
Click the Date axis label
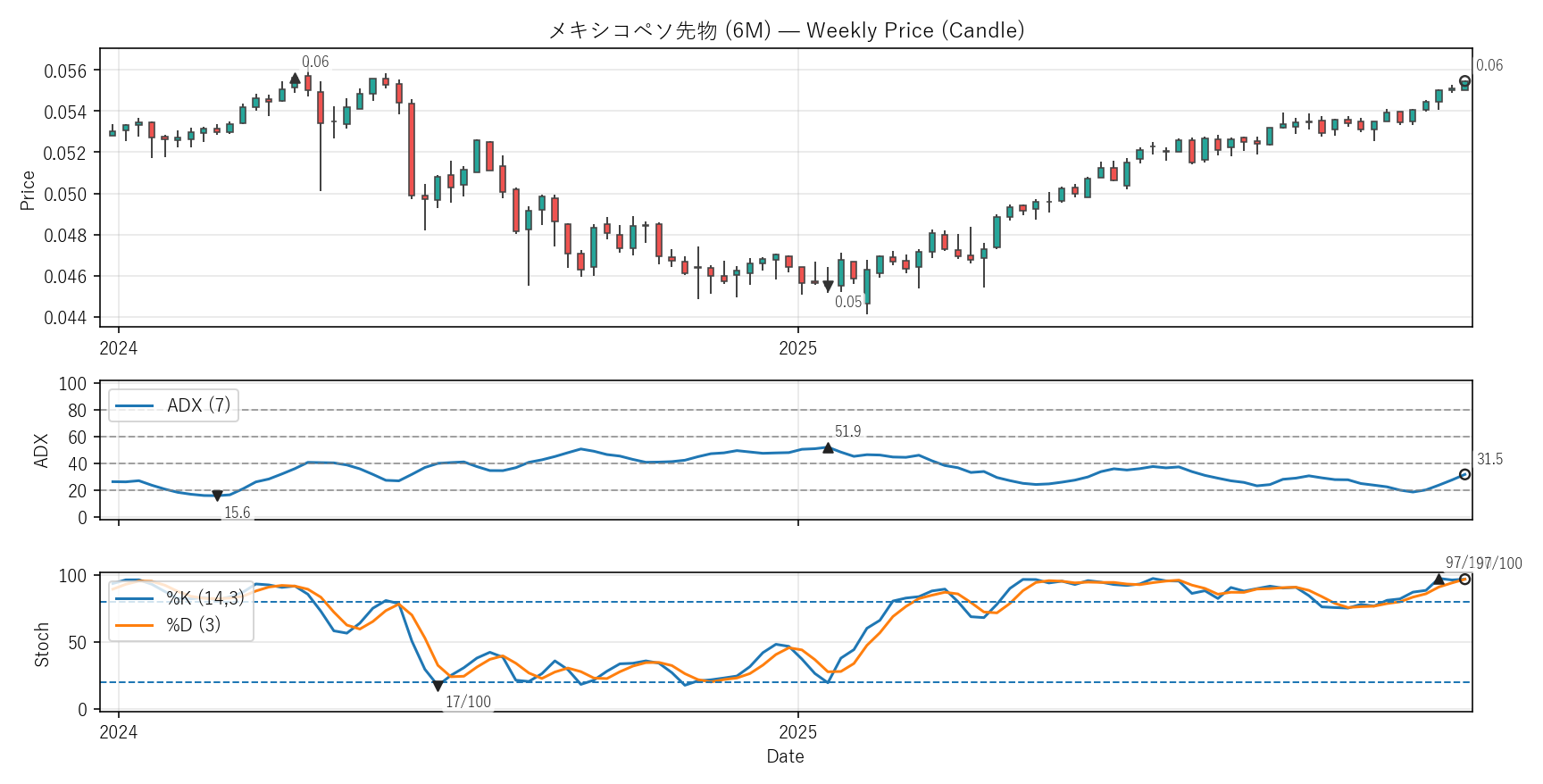pyautogui.click(x=785, y=756)
